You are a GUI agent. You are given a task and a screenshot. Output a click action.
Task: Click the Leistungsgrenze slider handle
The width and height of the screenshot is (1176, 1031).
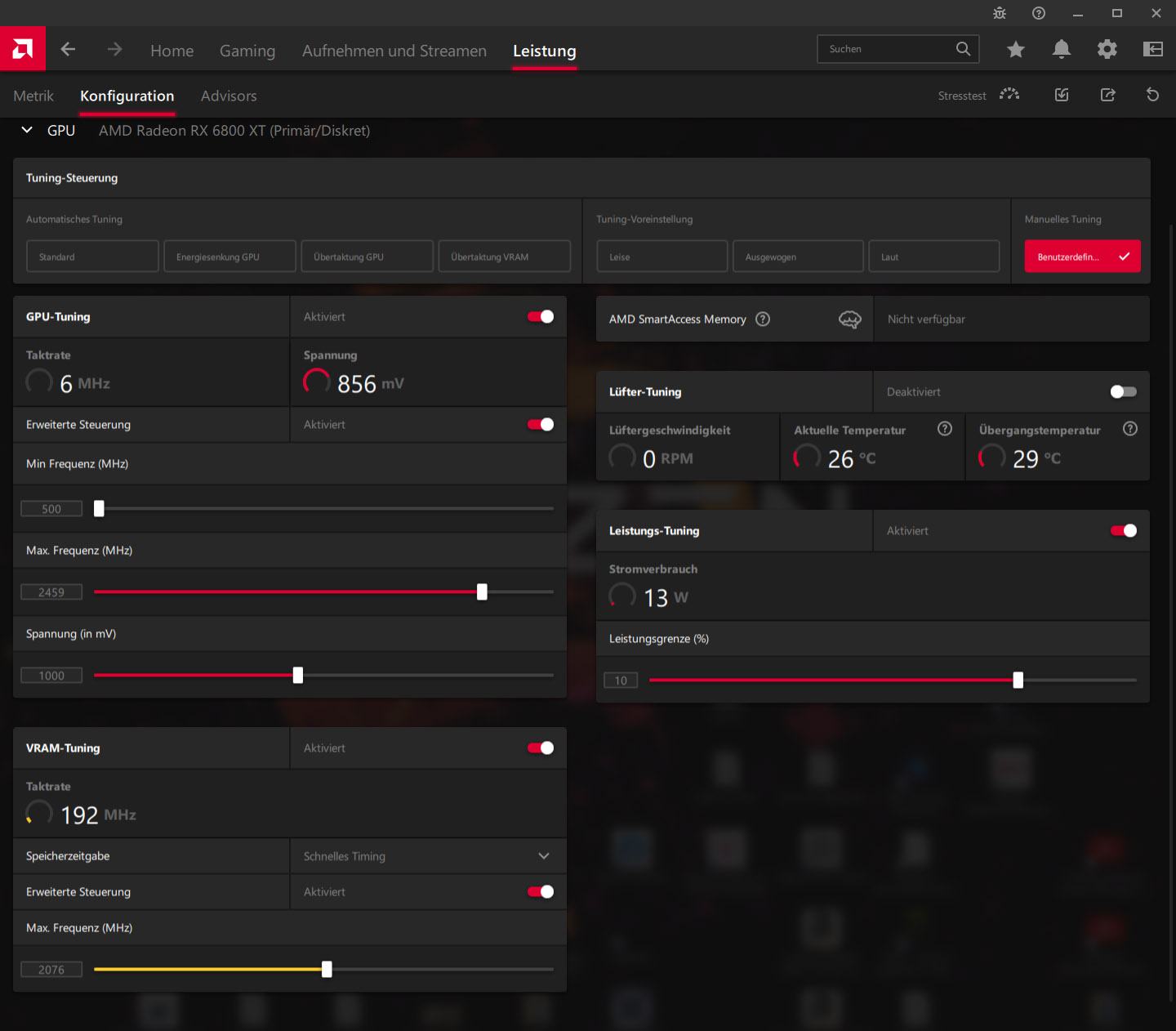[x=1018, y=681]
